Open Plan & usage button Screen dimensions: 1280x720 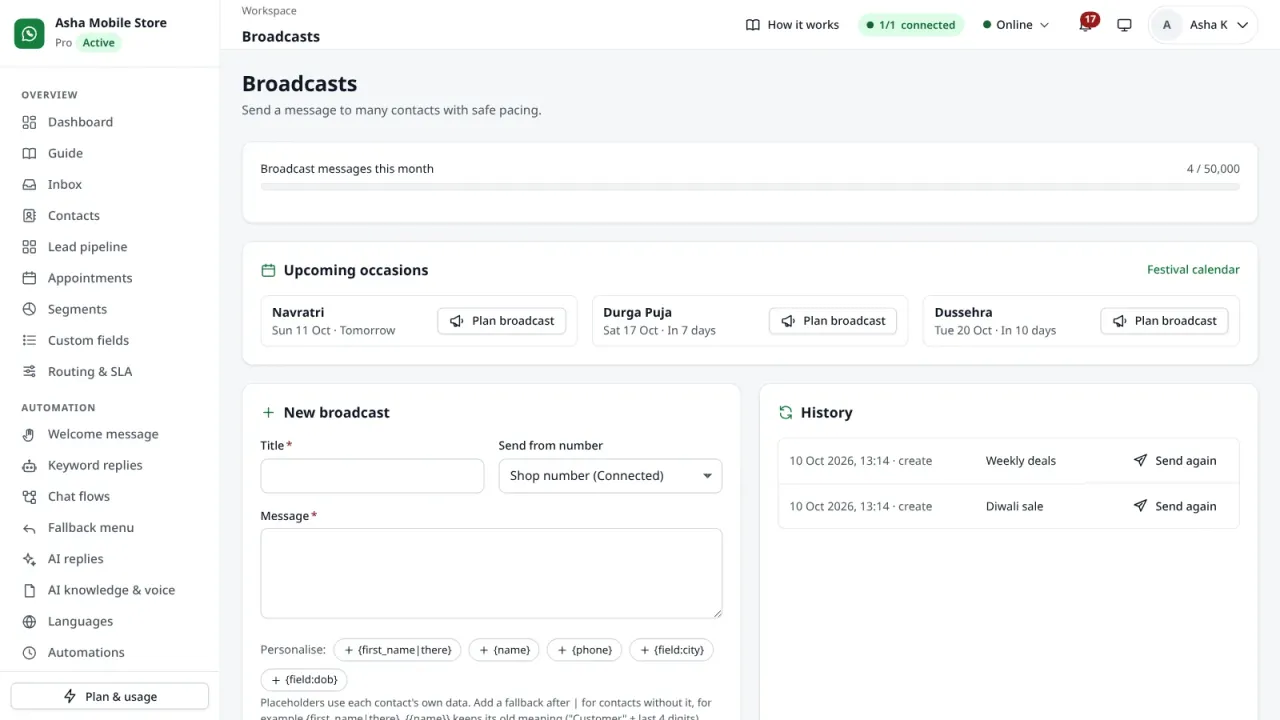110,696
